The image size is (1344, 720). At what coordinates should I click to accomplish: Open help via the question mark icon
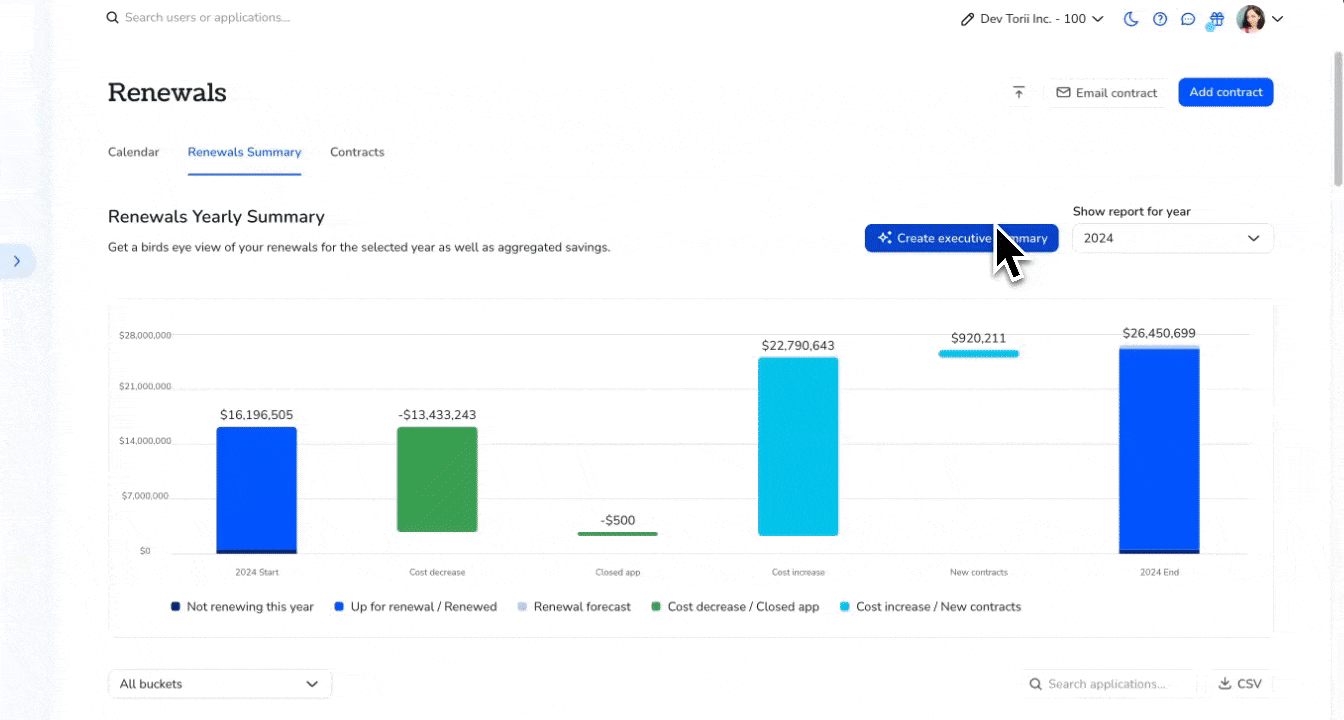click(x=1160, y=19)
